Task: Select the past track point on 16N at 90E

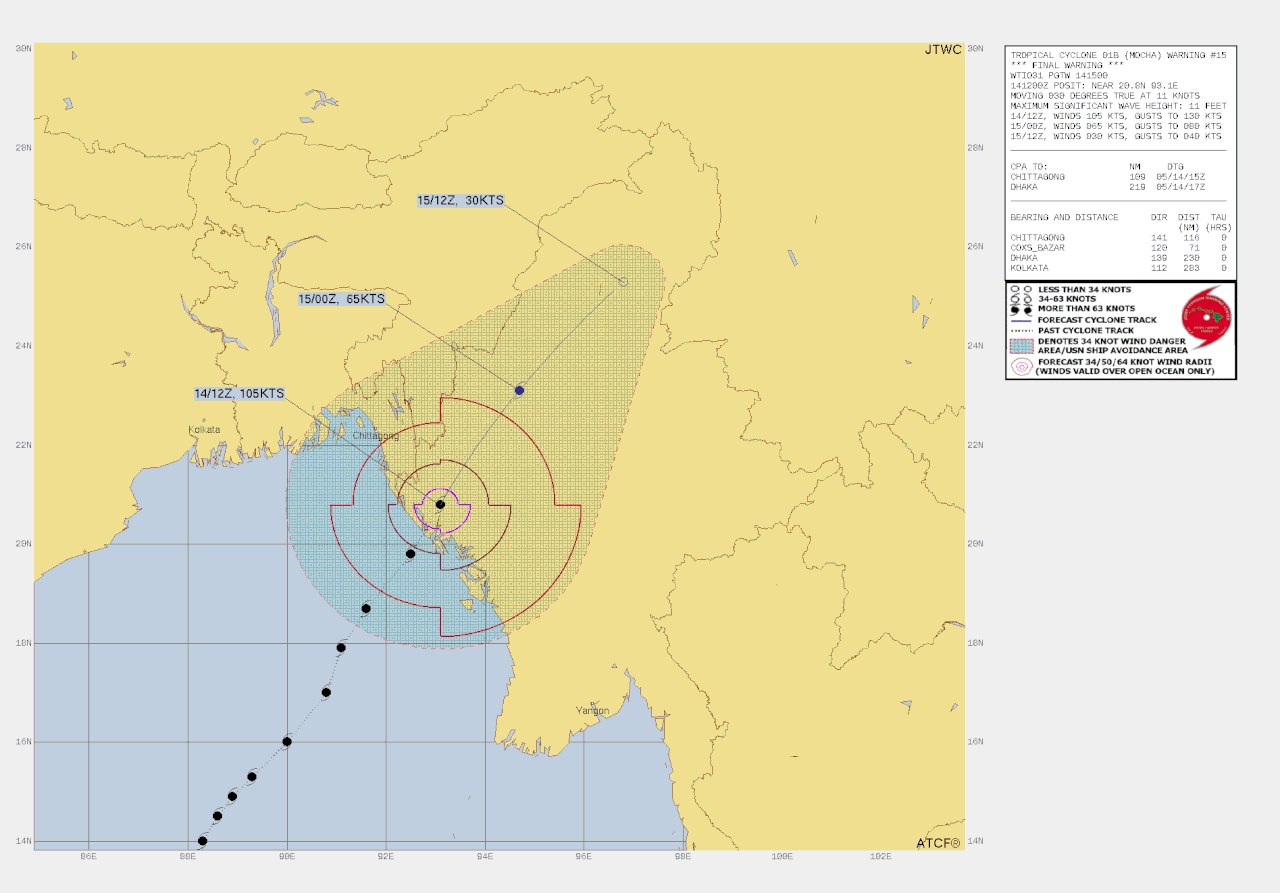Action: [x=287, y=741]
